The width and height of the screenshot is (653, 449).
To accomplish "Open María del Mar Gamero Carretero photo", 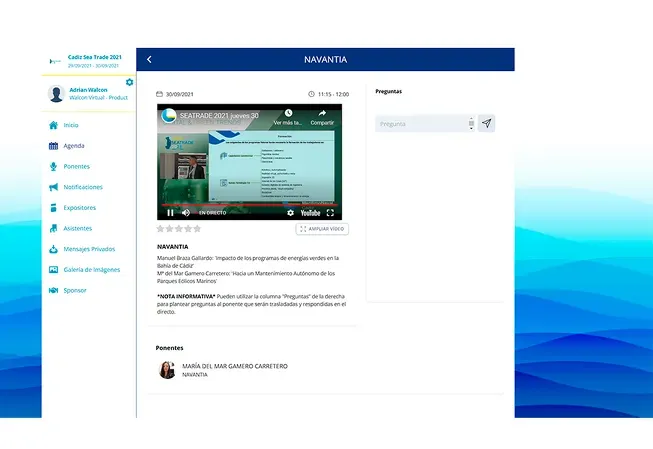I will coord(167,370).
